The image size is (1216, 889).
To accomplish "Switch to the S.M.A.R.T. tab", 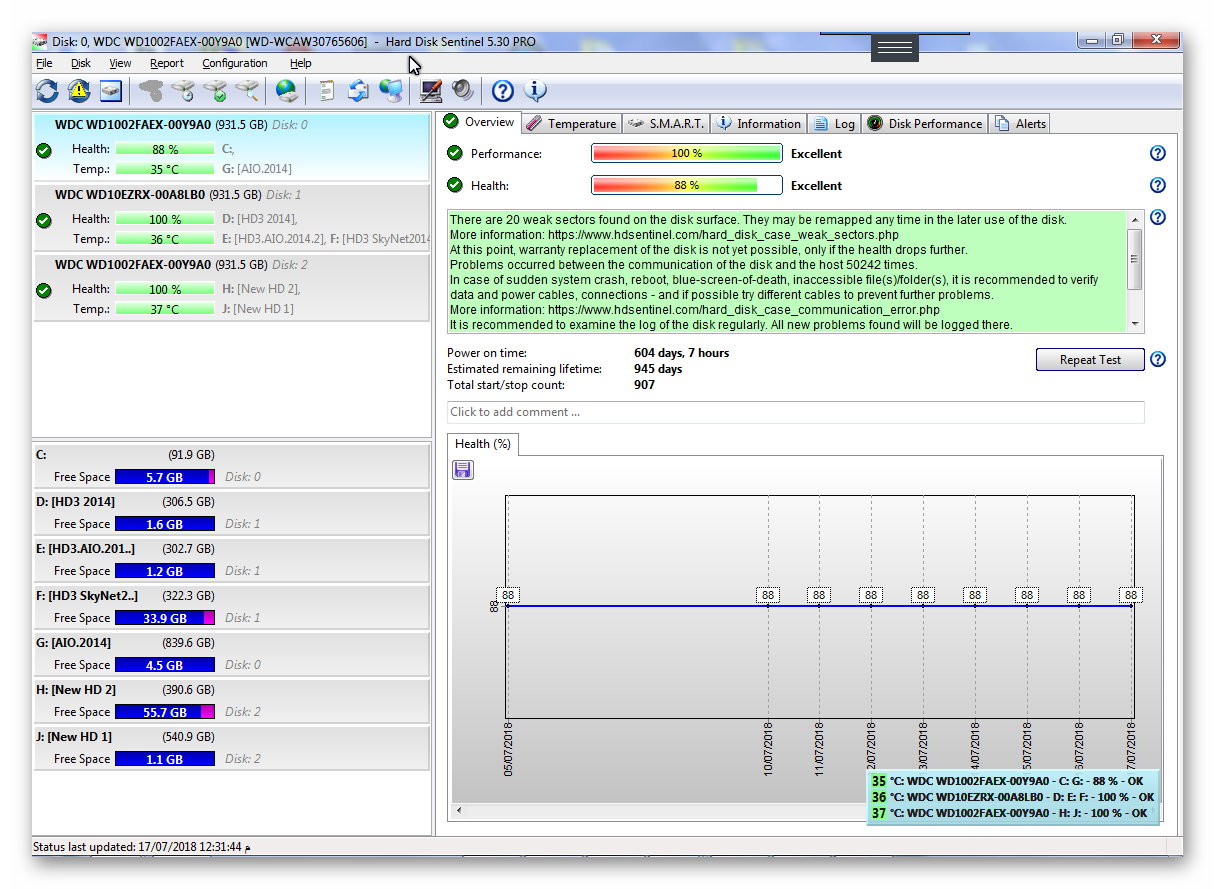I will point(666,124).
